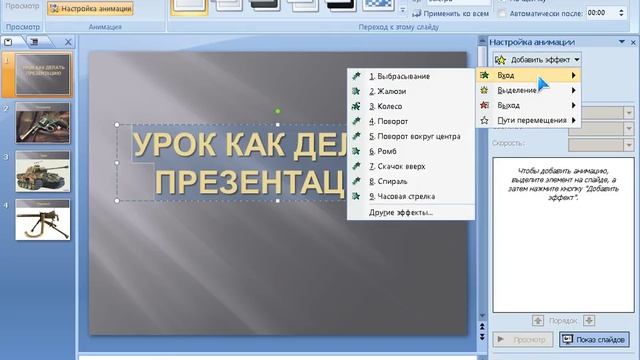Choose the Выбрасывание entrance effect

411,76
